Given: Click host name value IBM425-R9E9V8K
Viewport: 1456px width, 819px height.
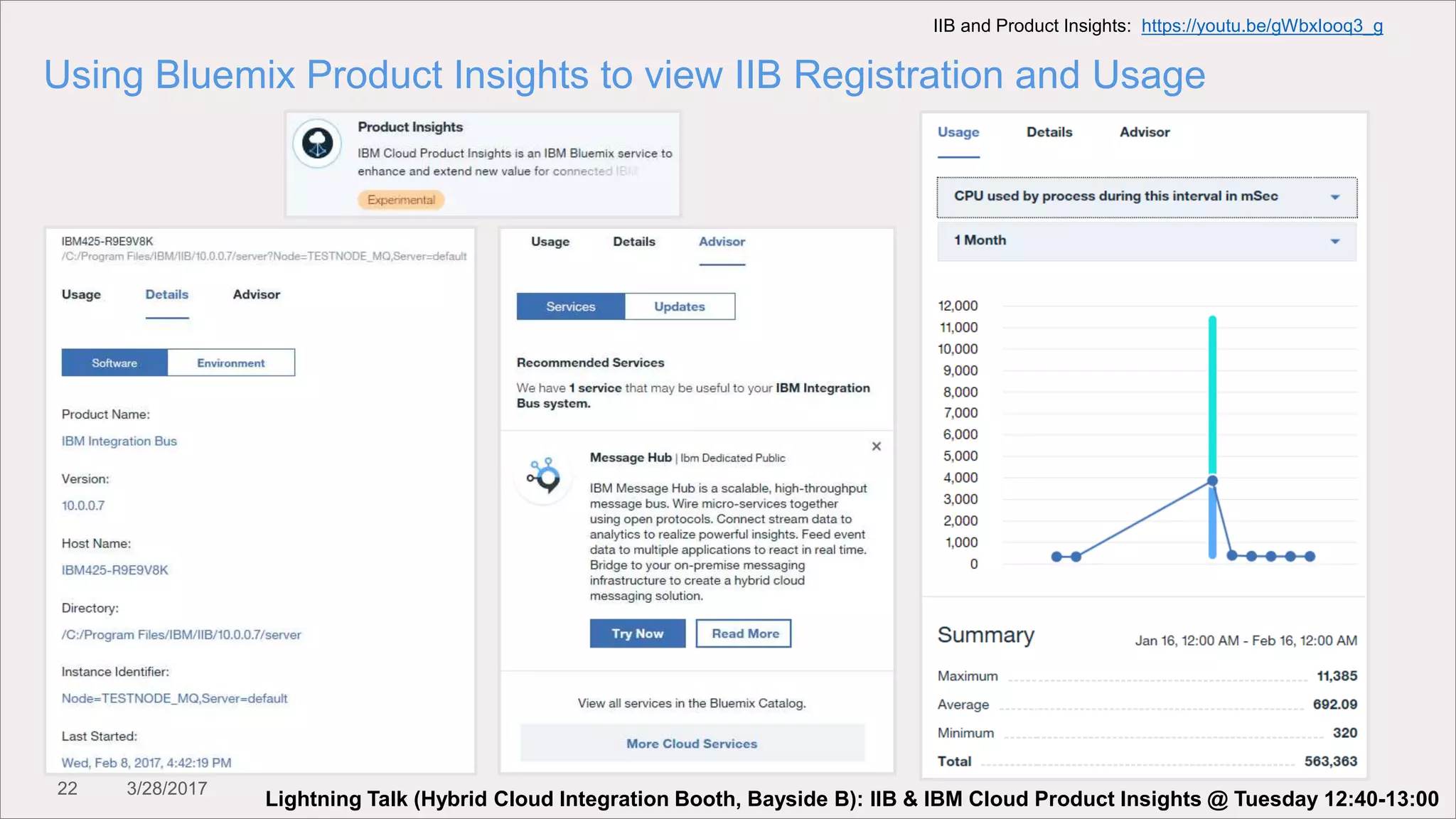Looking at the screenshot, I should [x=115, y=570].
